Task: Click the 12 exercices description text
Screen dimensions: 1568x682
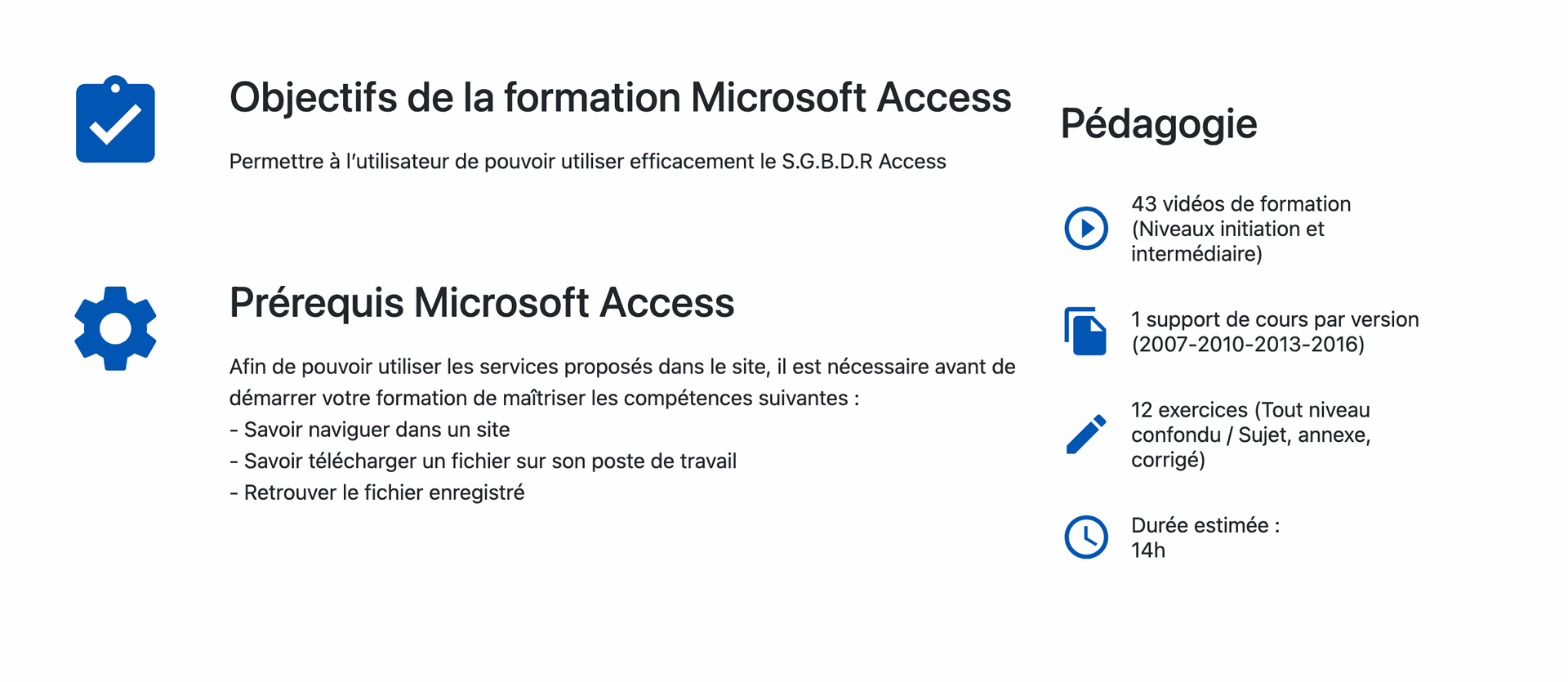Action: (x=1250, y=435)
